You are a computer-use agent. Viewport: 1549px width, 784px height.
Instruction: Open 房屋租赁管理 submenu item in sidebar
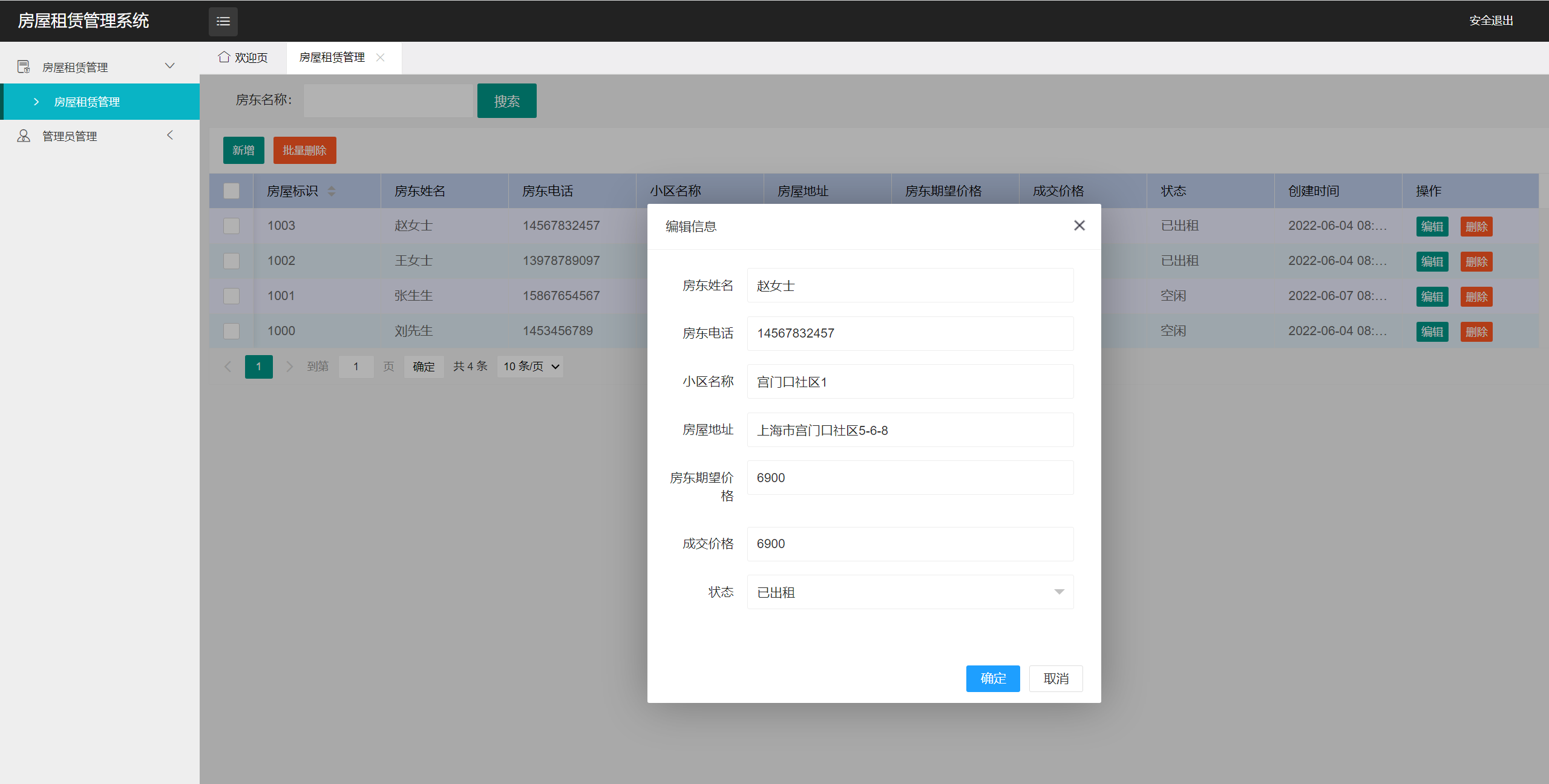coord(100,102)
